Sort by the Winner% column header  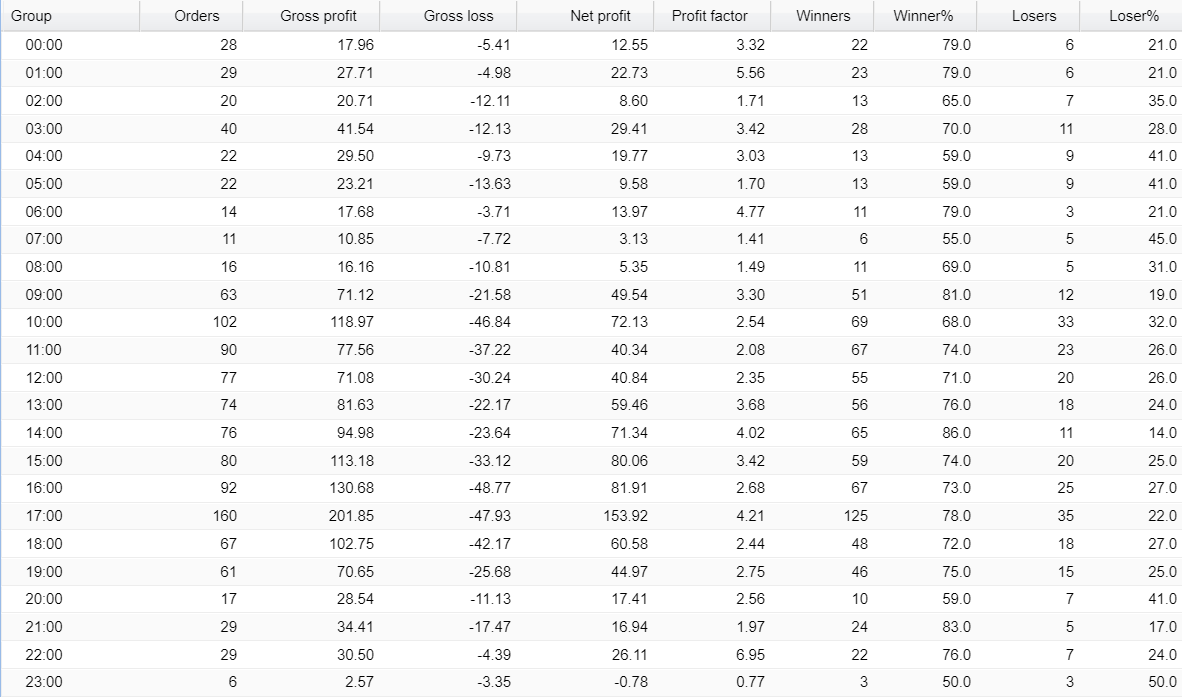tap(923, 16)
